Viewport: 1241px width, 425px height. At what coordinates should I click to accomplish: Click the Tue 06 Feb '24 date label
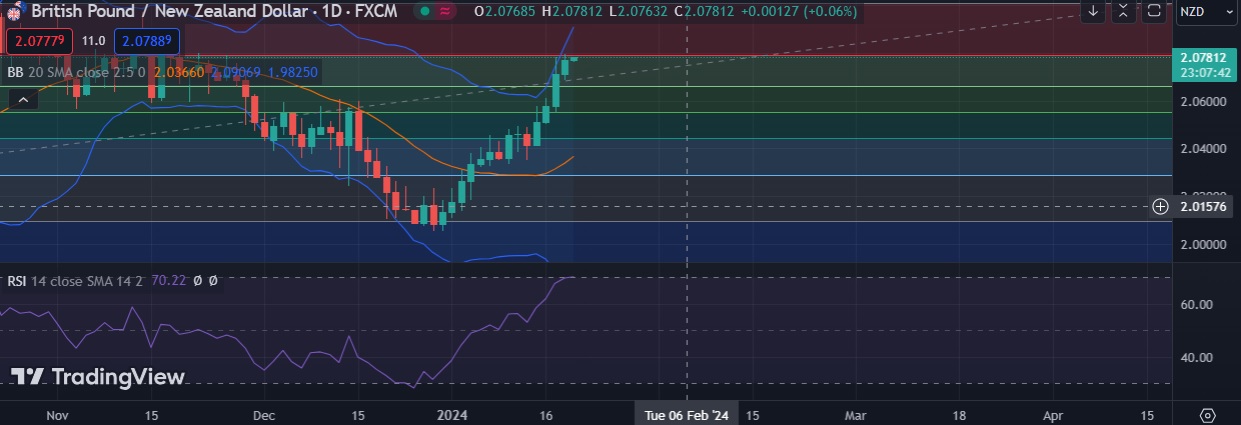pos(686,414)
